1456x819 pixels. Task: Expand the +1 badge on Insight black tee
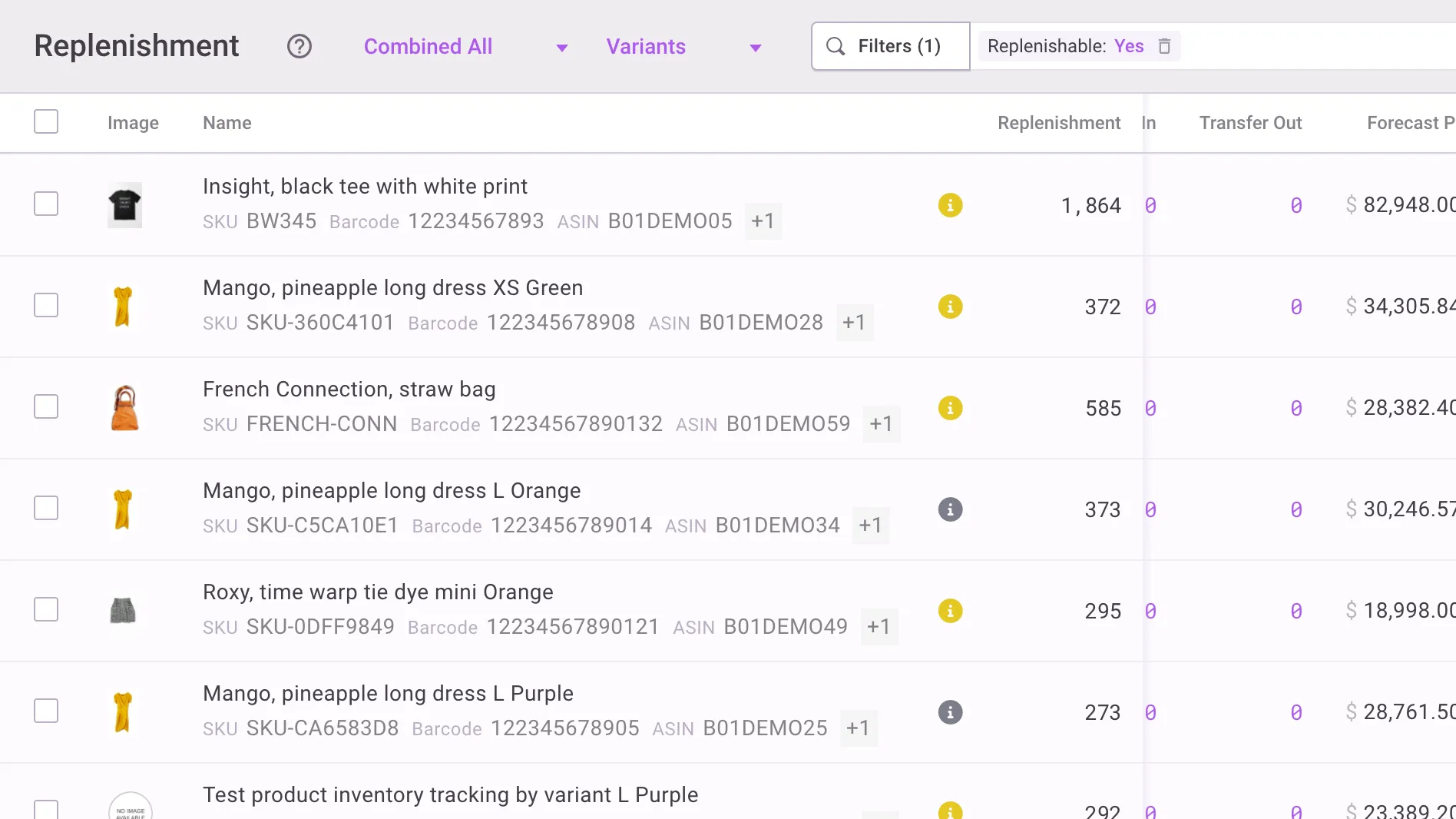(763, 221)
